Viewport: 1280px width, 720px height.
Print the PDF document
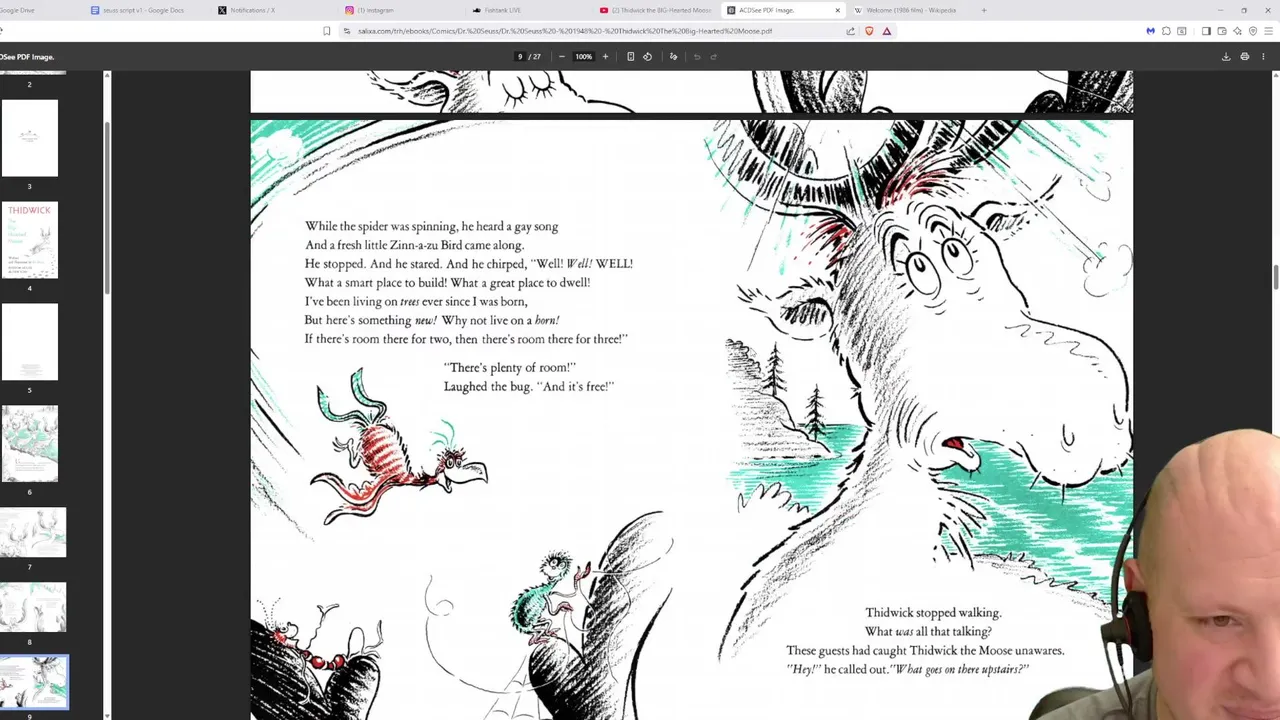pos(1245,57)
